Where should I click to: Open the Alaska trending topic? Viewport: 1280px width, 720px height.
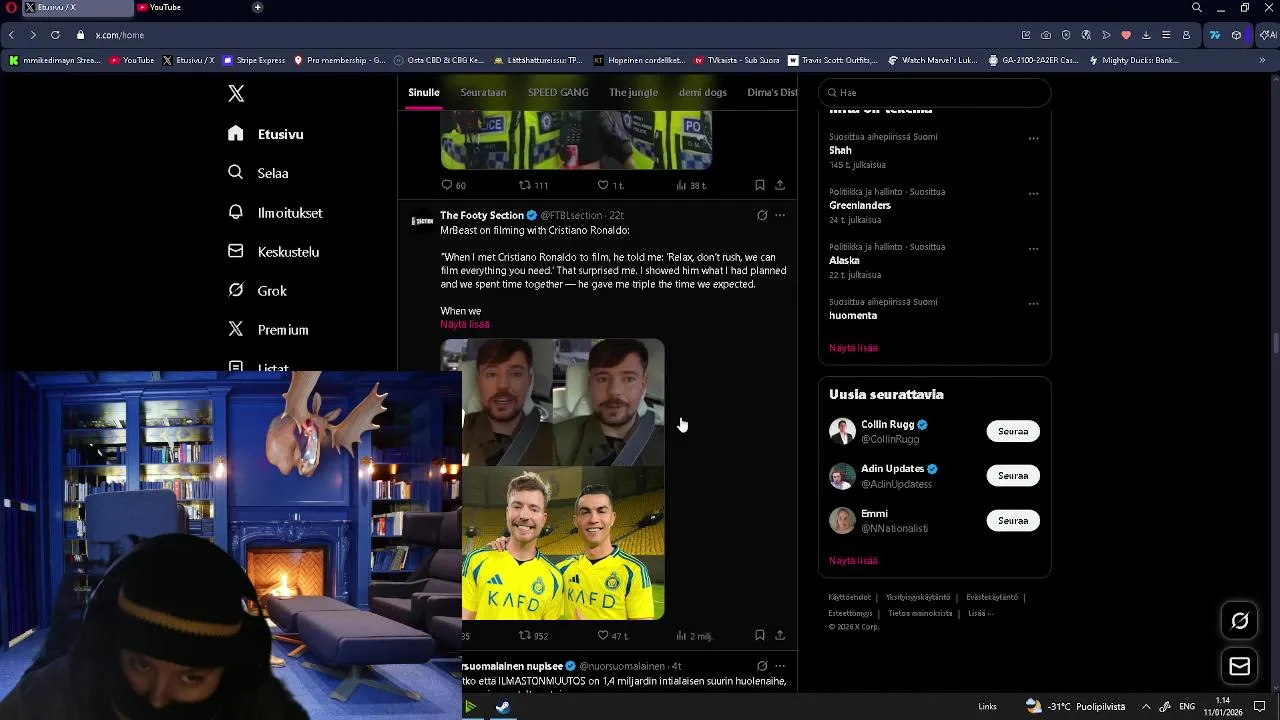[x=844, y=260]
